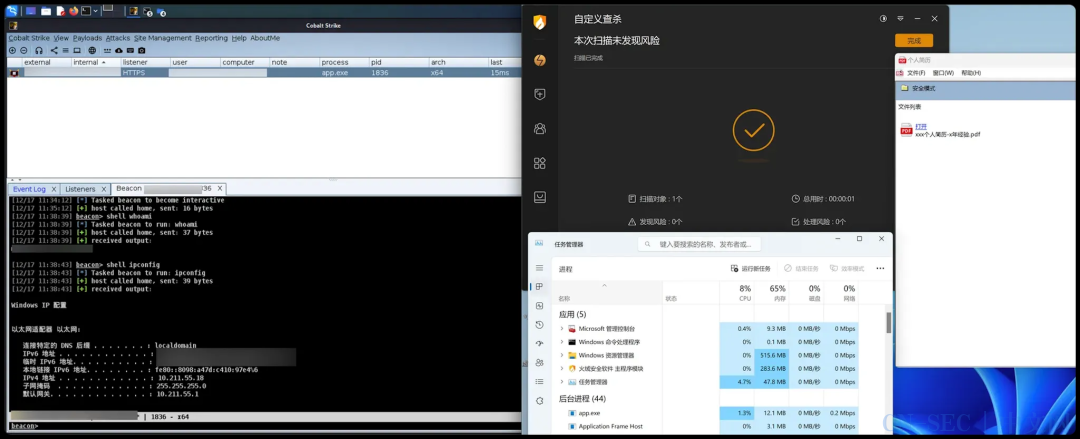The height and width of the screenshot is (439, 1080).
Task: Open the Attacks menu
Action: point(118,38)
